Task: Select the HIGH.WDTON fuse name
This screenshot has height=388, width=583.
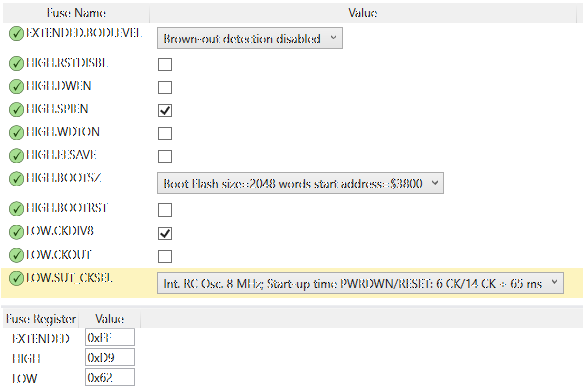Action: 62,132
